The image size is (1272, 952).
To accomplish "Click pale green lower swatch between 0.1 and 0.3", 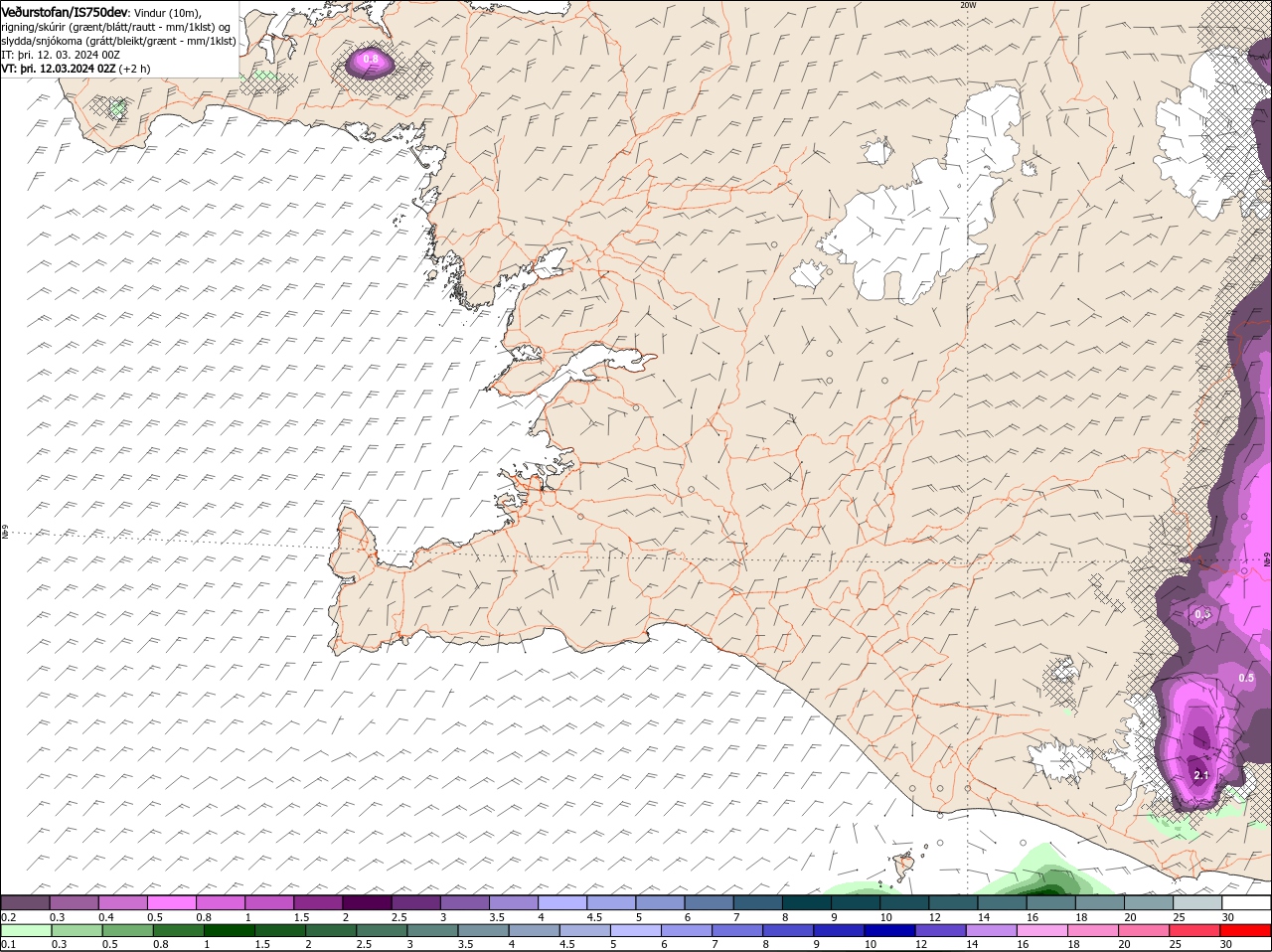I will tap(26, 930).
